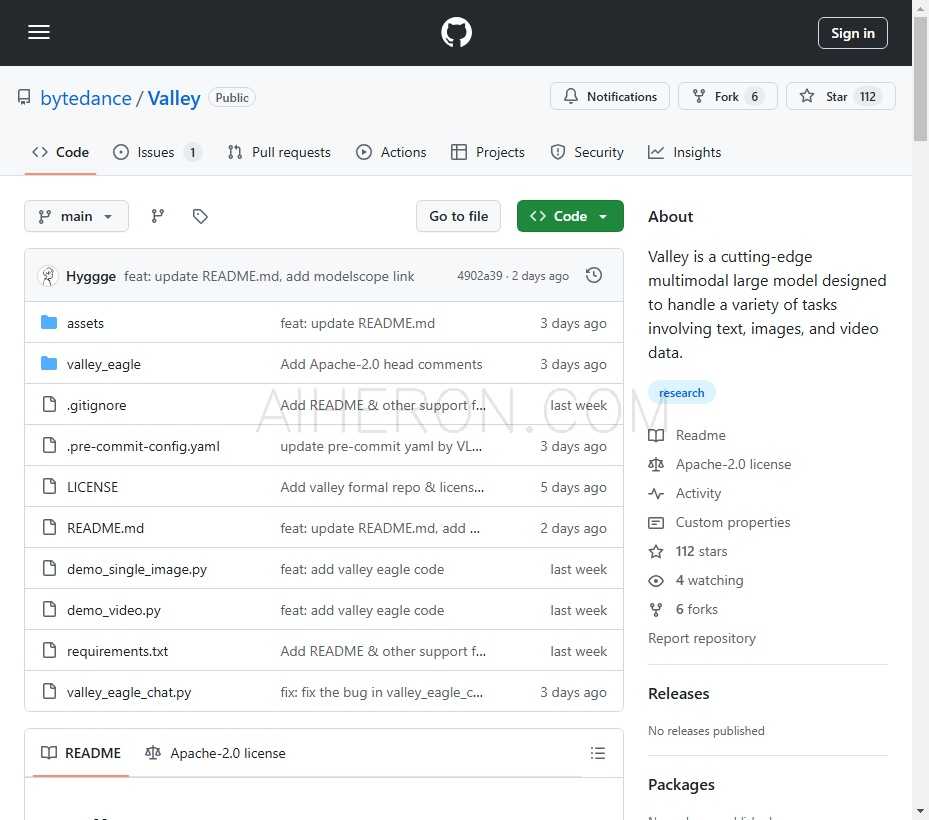Click the star icon beside 112 stars
This screenshot has height=820, width=929.
click(656, 552)
